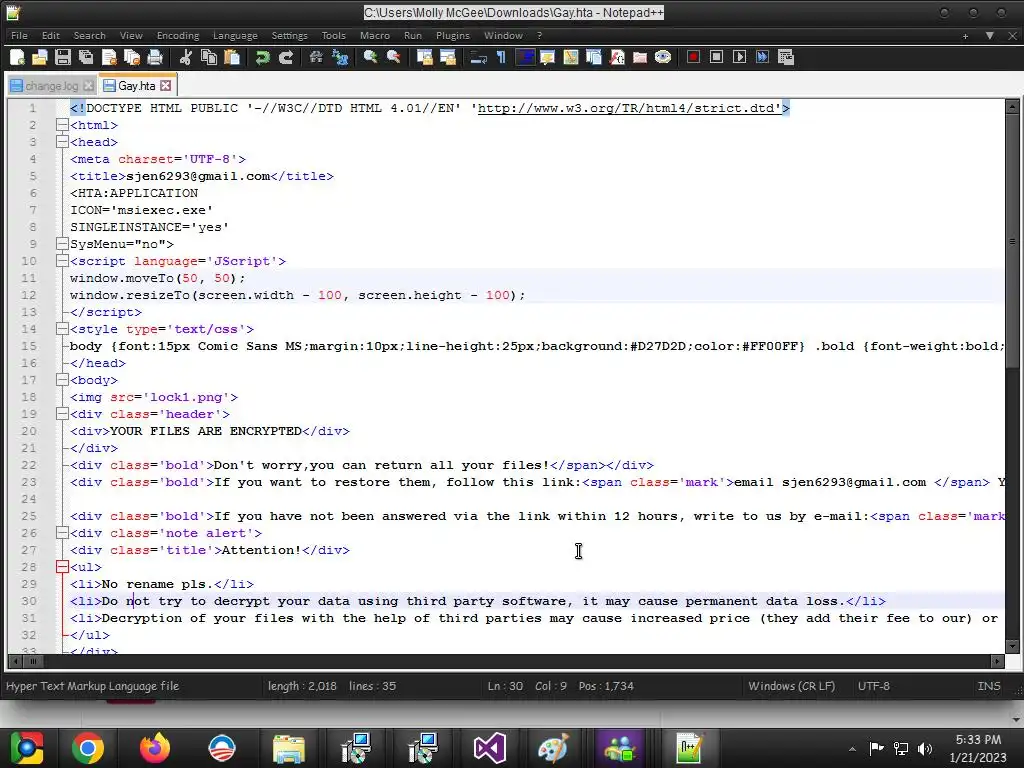The image size is (1024, 768).
Task: Close the Gay.hta tab with its X
Action: coord(166,86)
